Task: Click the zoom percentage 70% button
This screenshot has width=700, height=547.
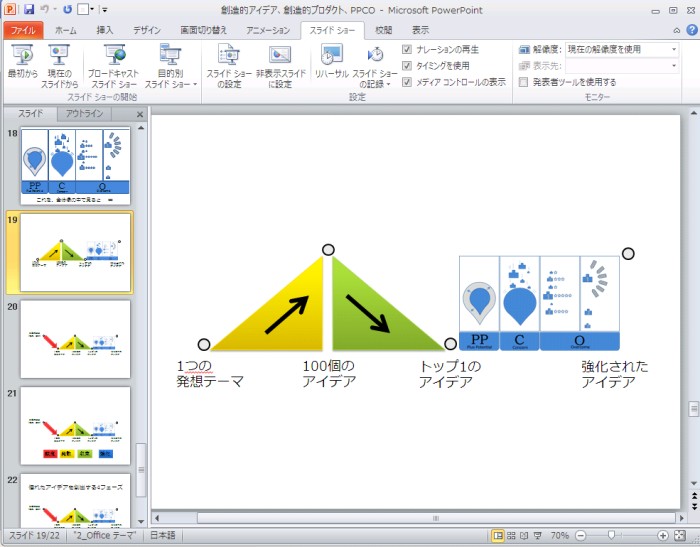Action: [559, 535]
